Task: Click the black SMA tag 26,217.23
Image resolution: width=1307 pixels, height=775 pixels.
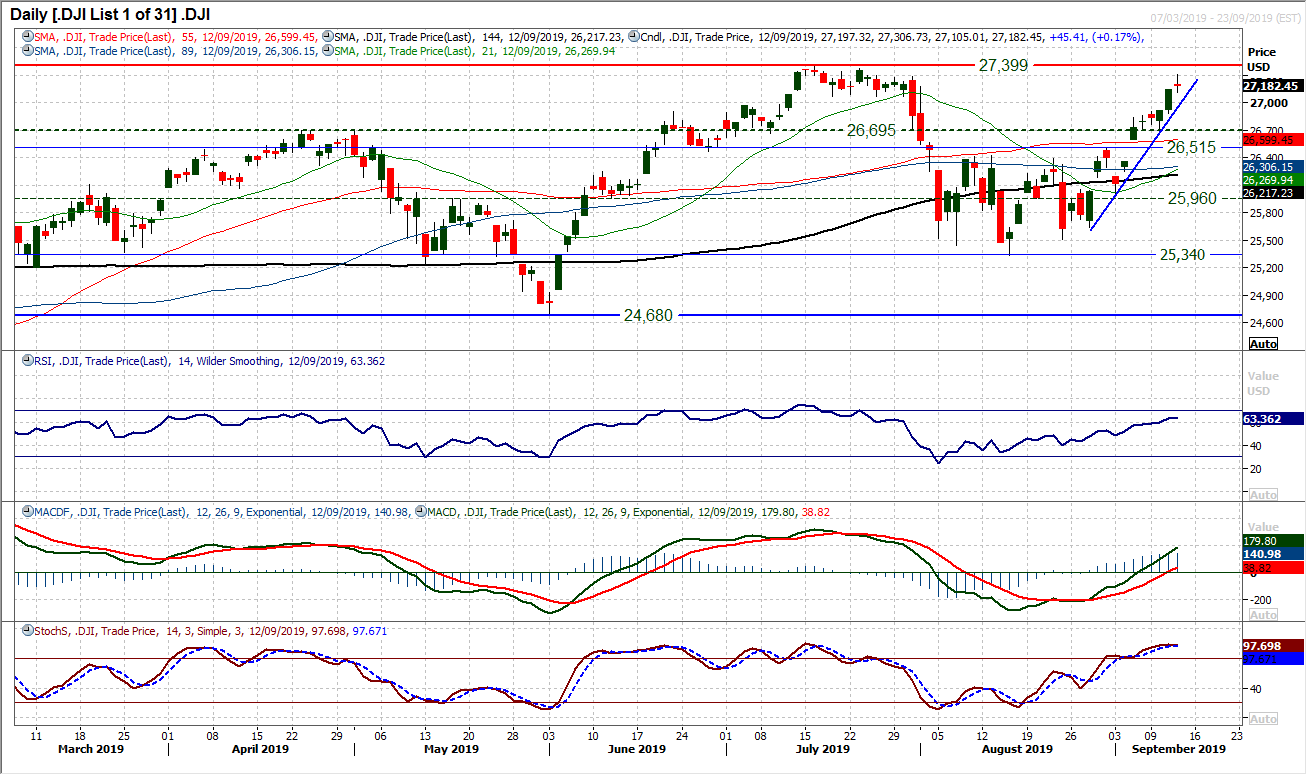Action: coord(1272,192)
